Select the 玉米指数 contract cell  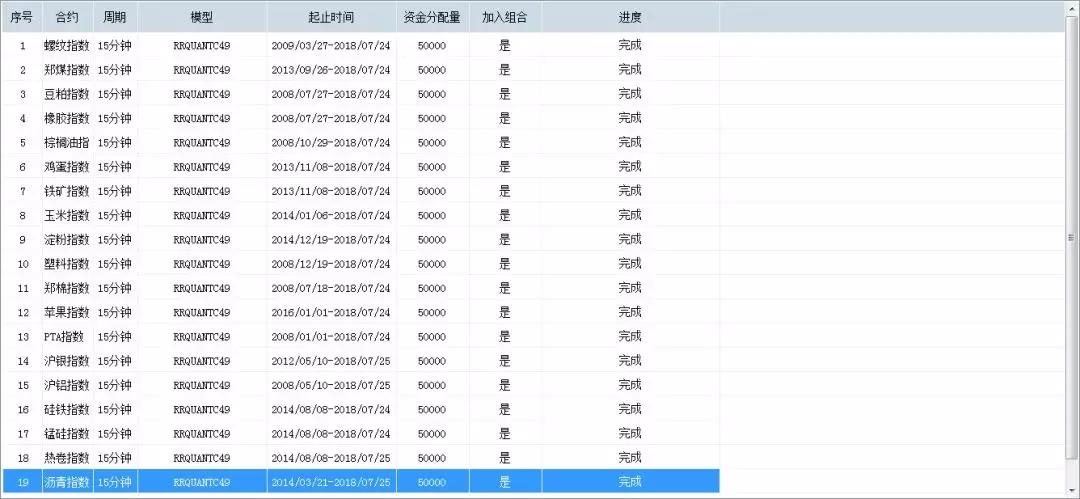[68, 215]
